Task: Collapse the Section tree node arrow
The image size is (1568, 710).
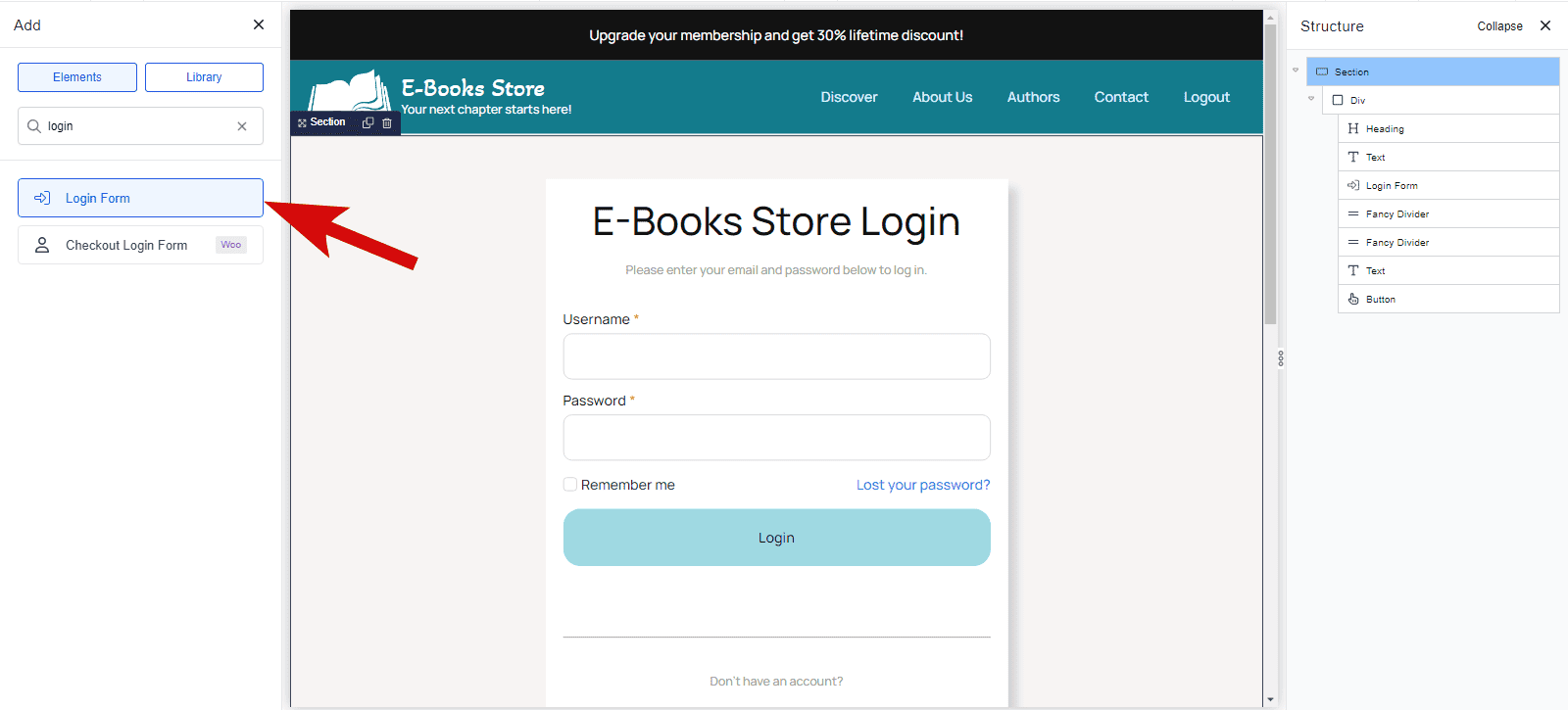Action: 1296,71
